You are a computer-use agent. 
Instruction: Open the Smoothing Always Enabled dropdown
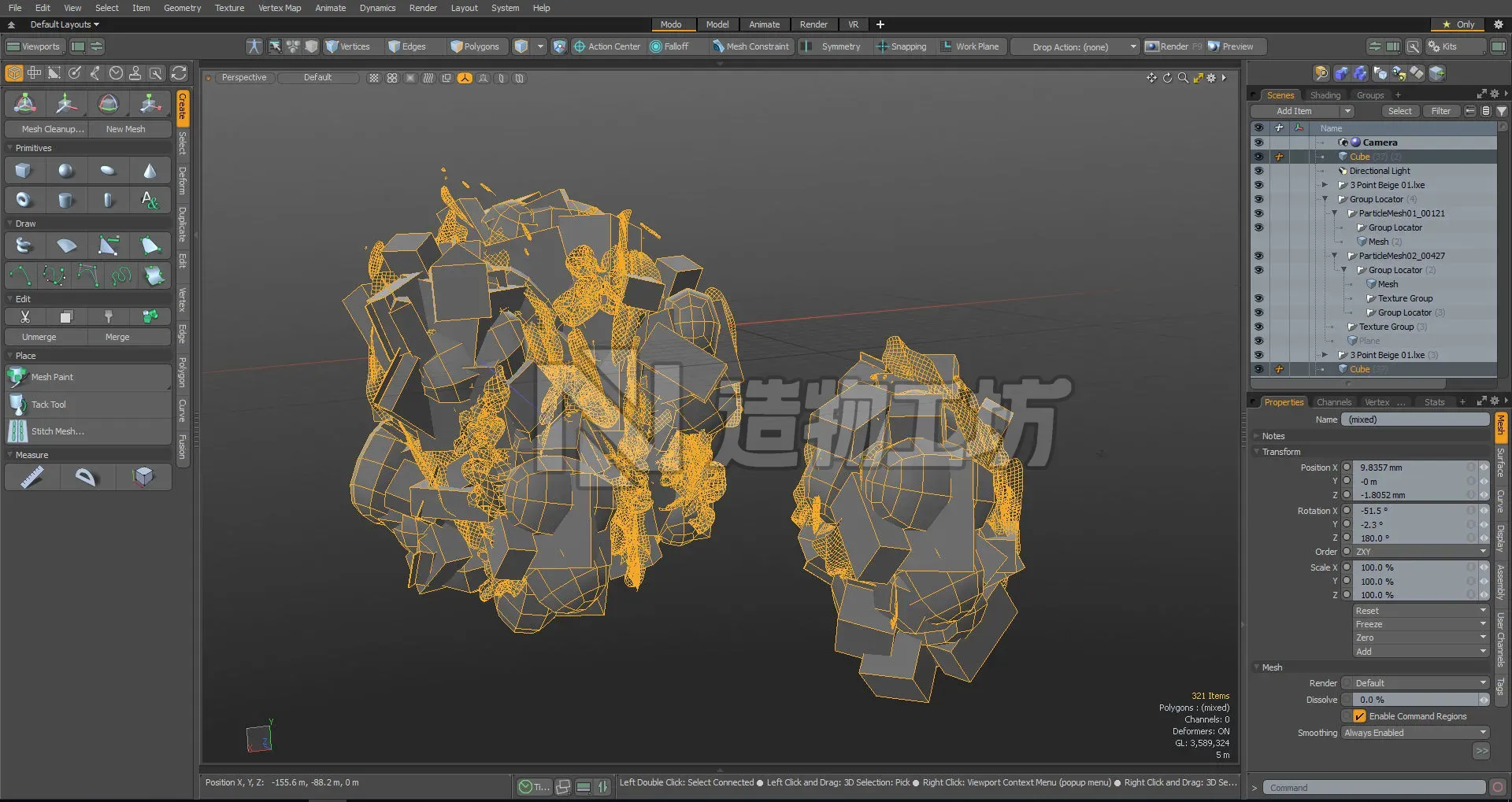(x=1414, y=733)
